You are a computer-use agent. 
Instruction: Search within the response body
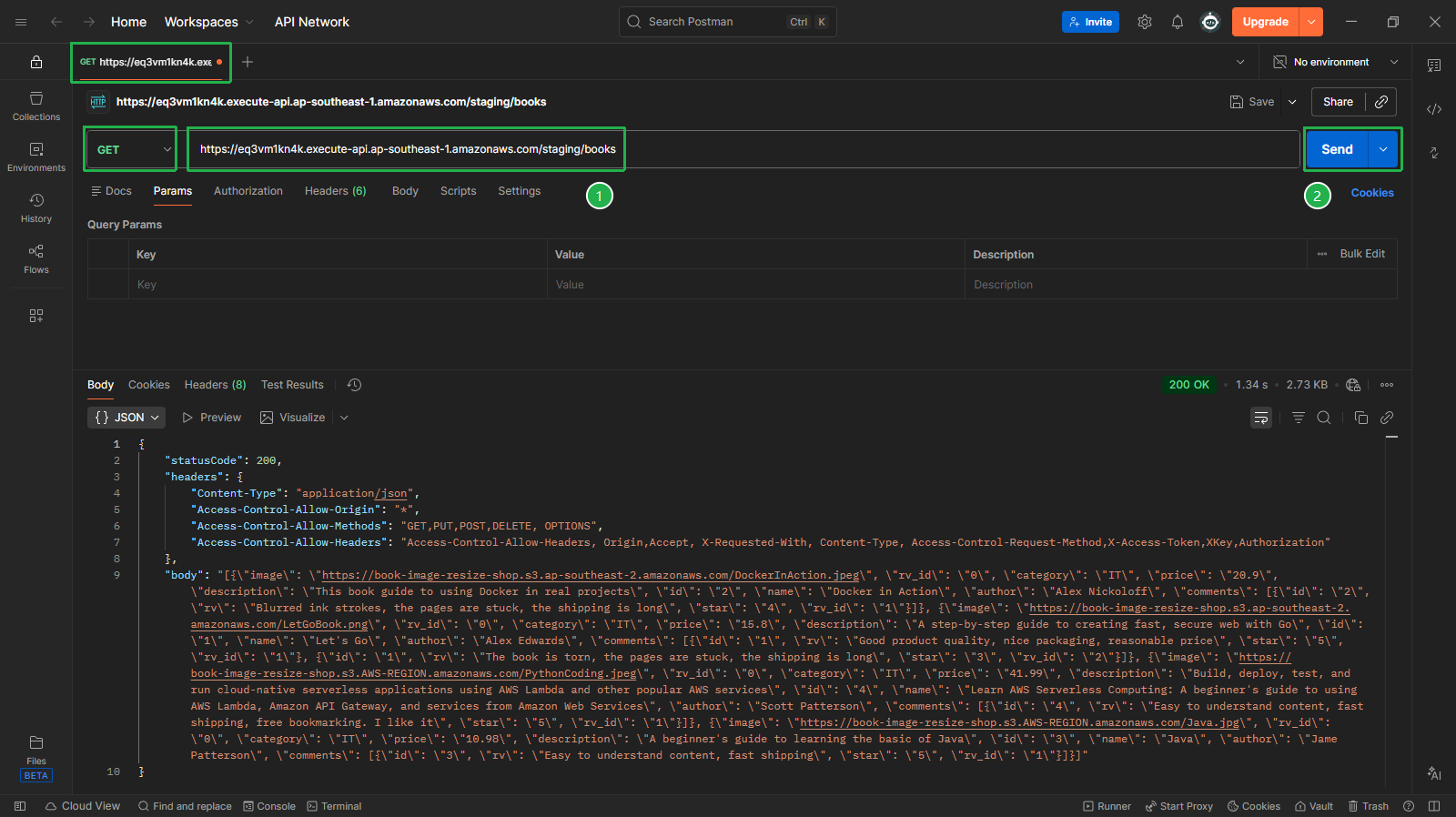point(1324,418)
